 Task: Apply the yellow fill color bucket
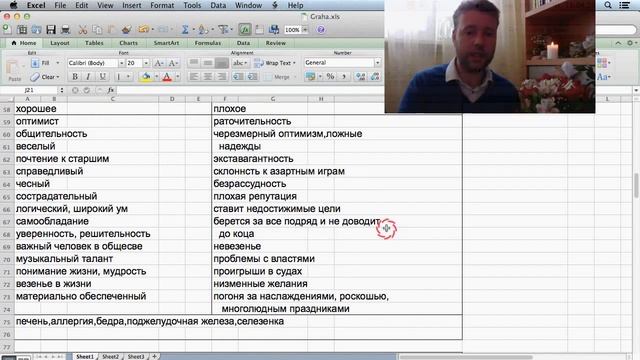(x=146, y=76)
